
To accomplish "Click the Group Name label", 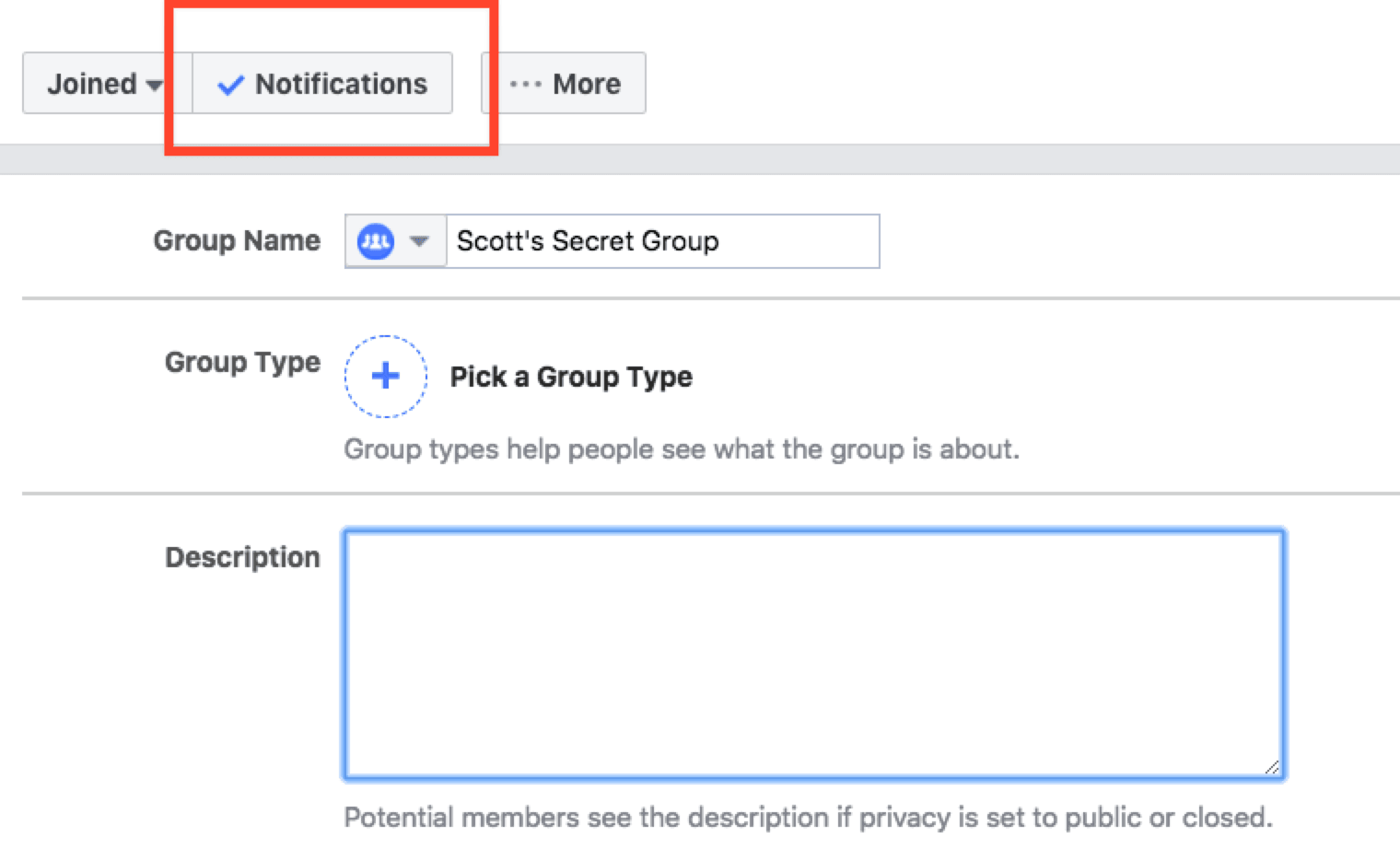I will coord(237,240).
